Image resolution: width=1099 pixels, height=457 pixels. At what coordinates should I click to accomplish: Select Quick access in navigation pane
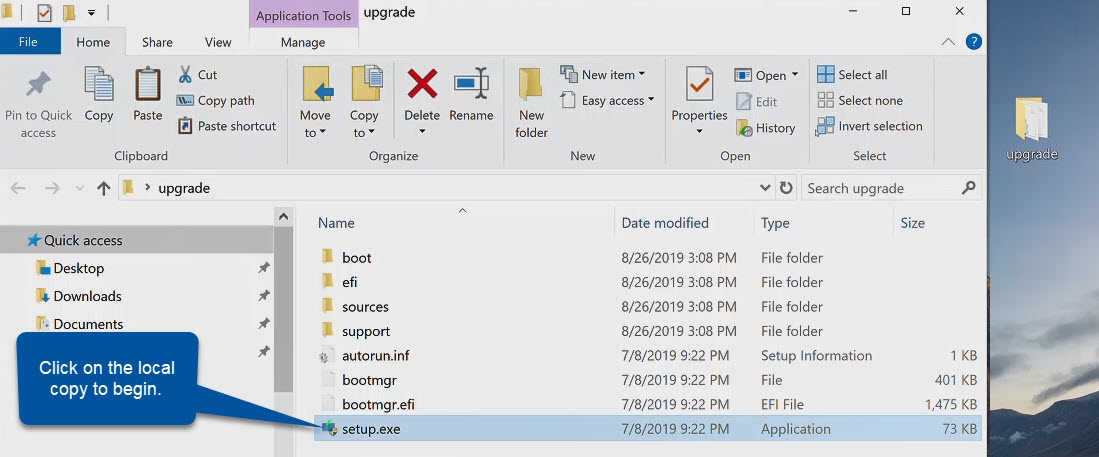[x=137, y=240]
